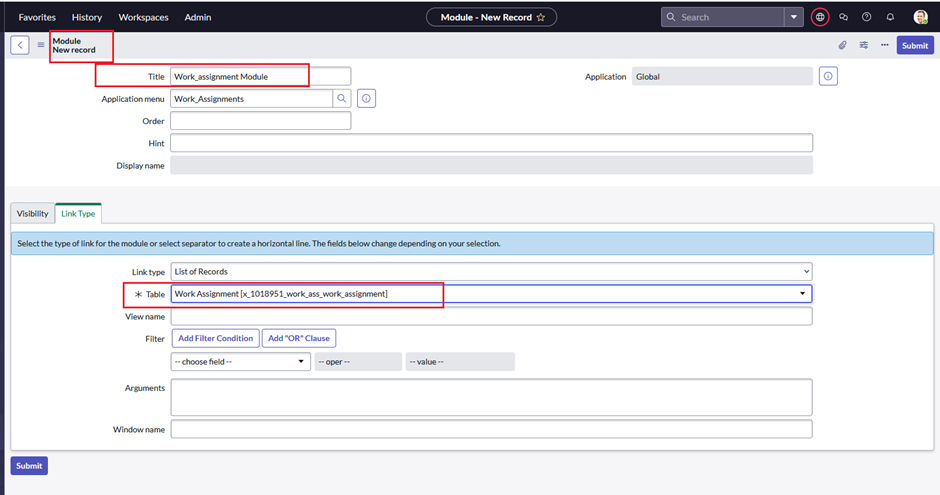Open the attachments paperclip icon

(x=842, y=45)
